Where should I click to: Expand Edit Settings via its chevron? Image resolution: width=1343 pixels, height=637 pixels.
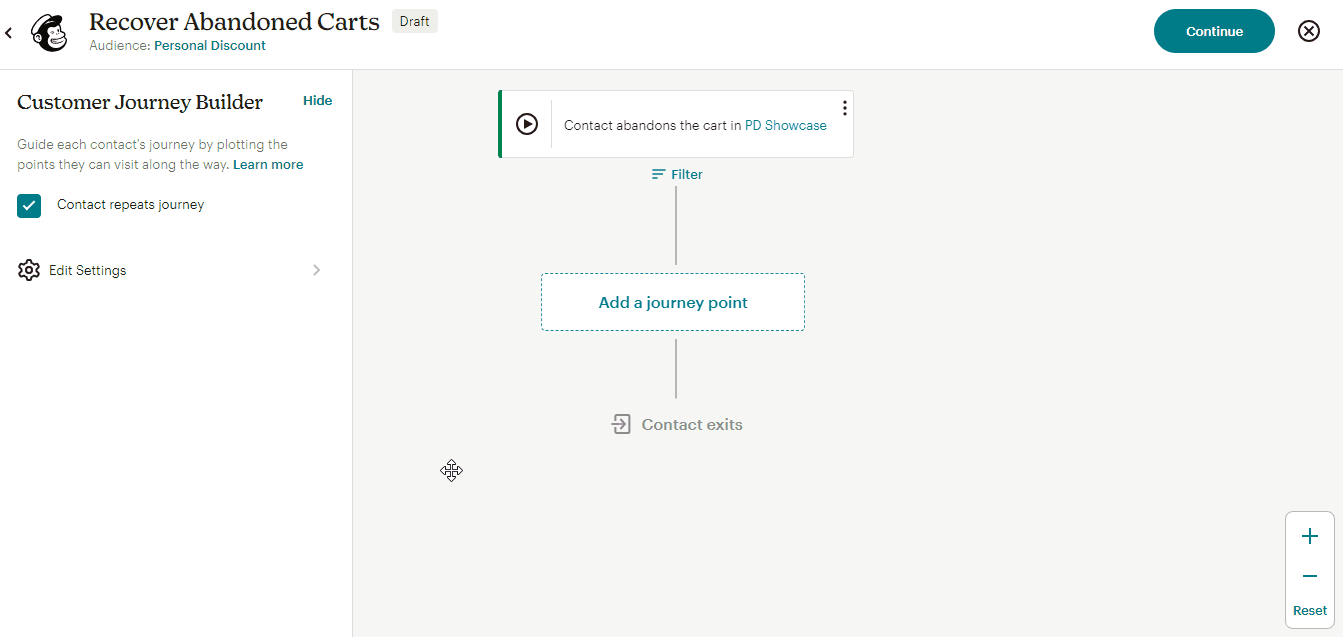[x=316, y=270]
